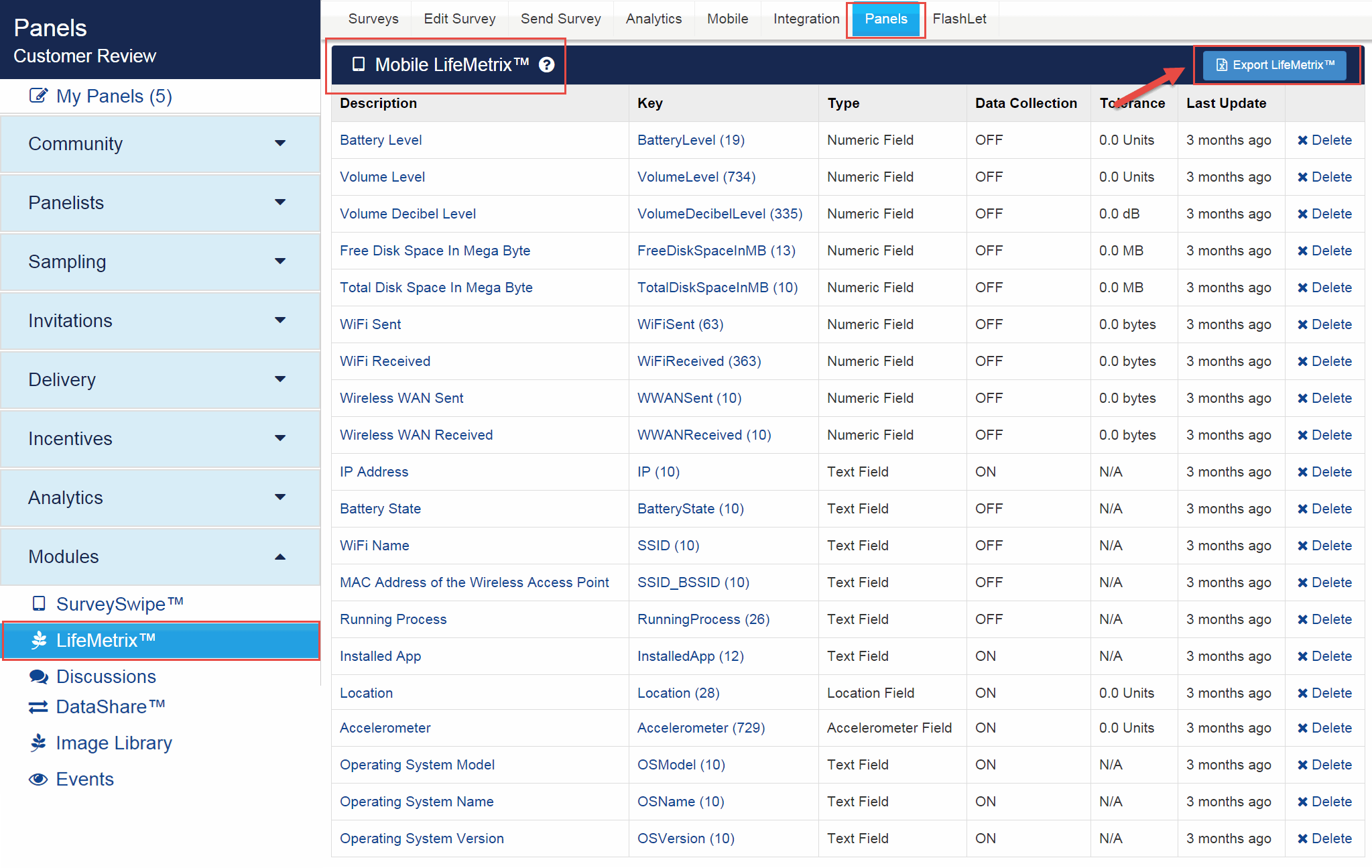Expand the Community section

pos(280,143)
